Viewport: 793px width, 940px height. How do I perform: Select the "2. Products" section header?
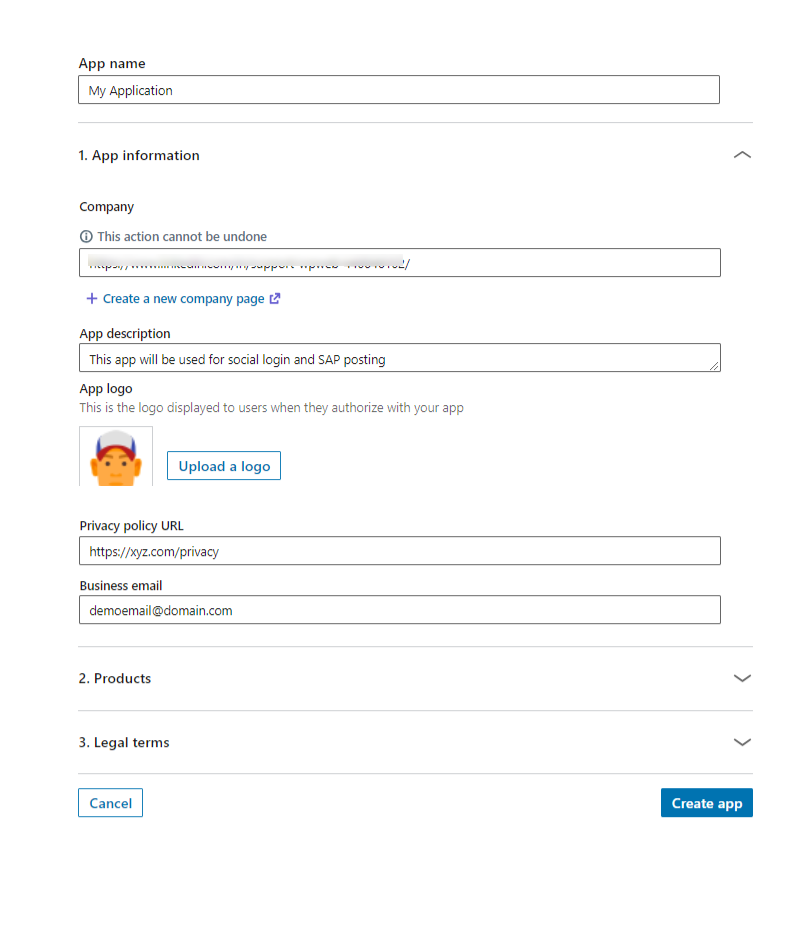click(x=114, y=678)
